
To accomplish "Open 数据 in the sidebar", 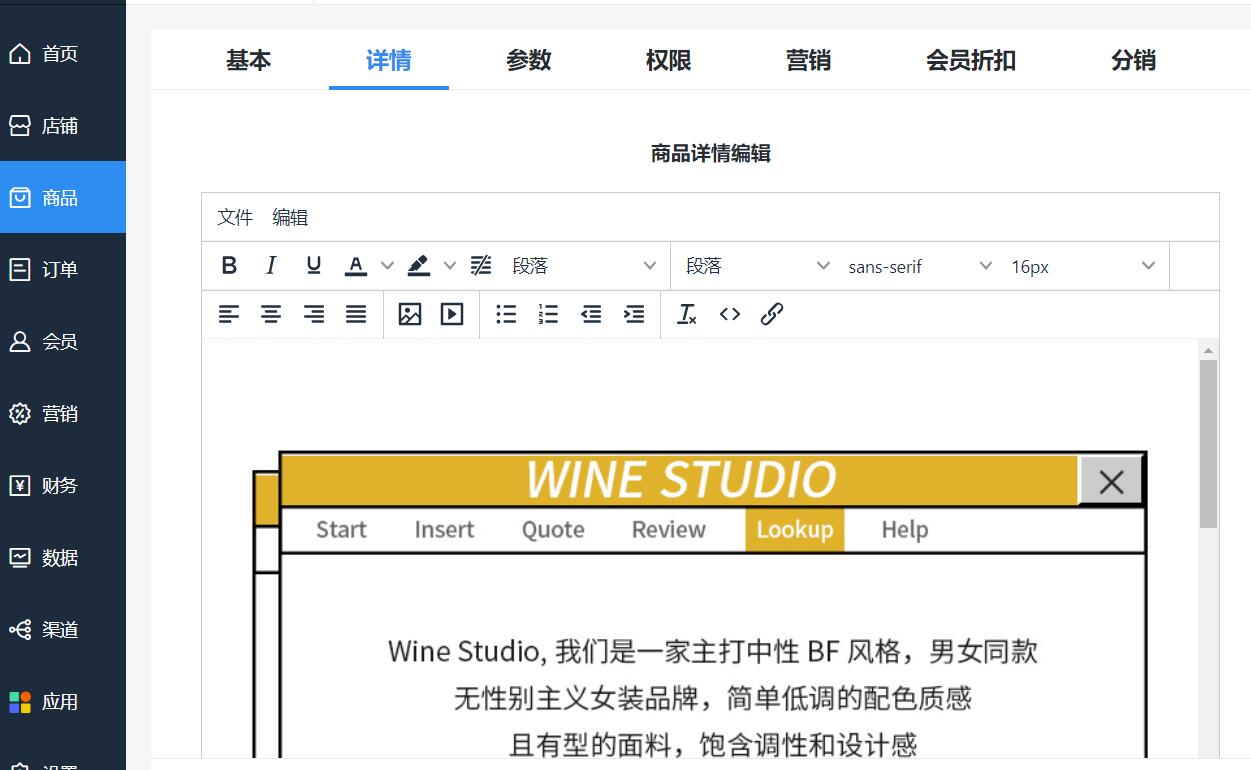I will [x=63, y=558].
